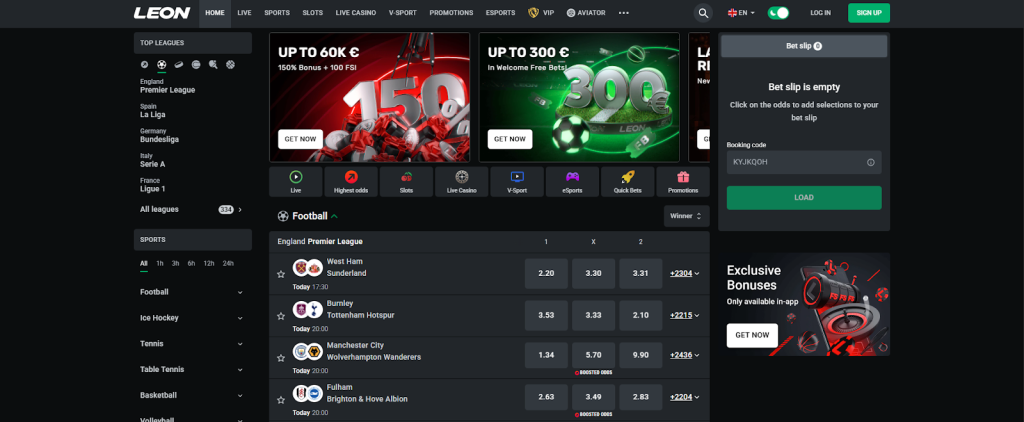1024x422 pixels.
Task: Open the Live quick tile
Action: pyautogui.click(x=296, y=182)
